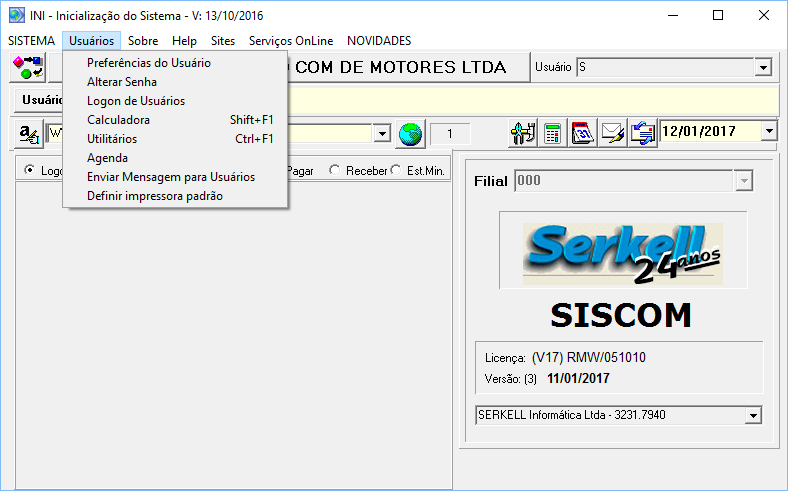788x491 pixels.
Task: Open the date 12/01/2017 dropdown arrow
Action: (x=769, y=132)
